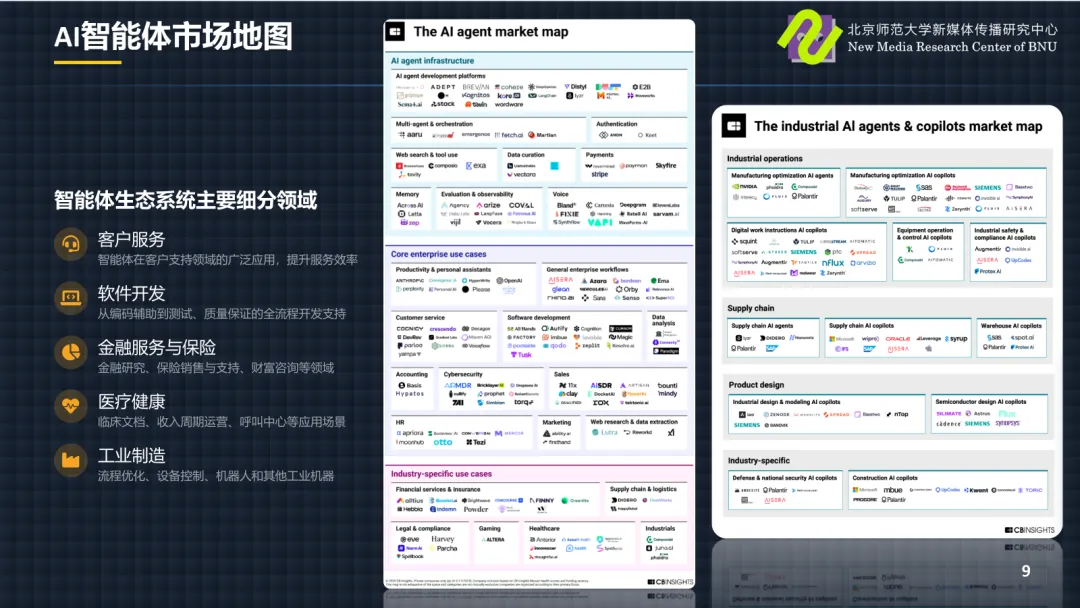Click the 医疗健康 item title
Image resolution: width=1080 pixels, height=608 pixels.
tap(132, 401)
